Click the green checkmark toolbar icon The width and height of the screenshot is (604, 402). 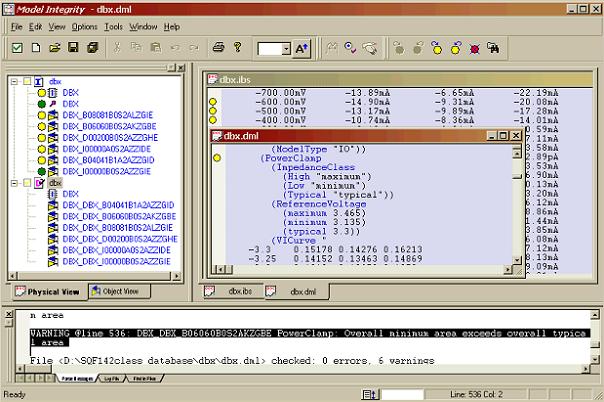17,48
